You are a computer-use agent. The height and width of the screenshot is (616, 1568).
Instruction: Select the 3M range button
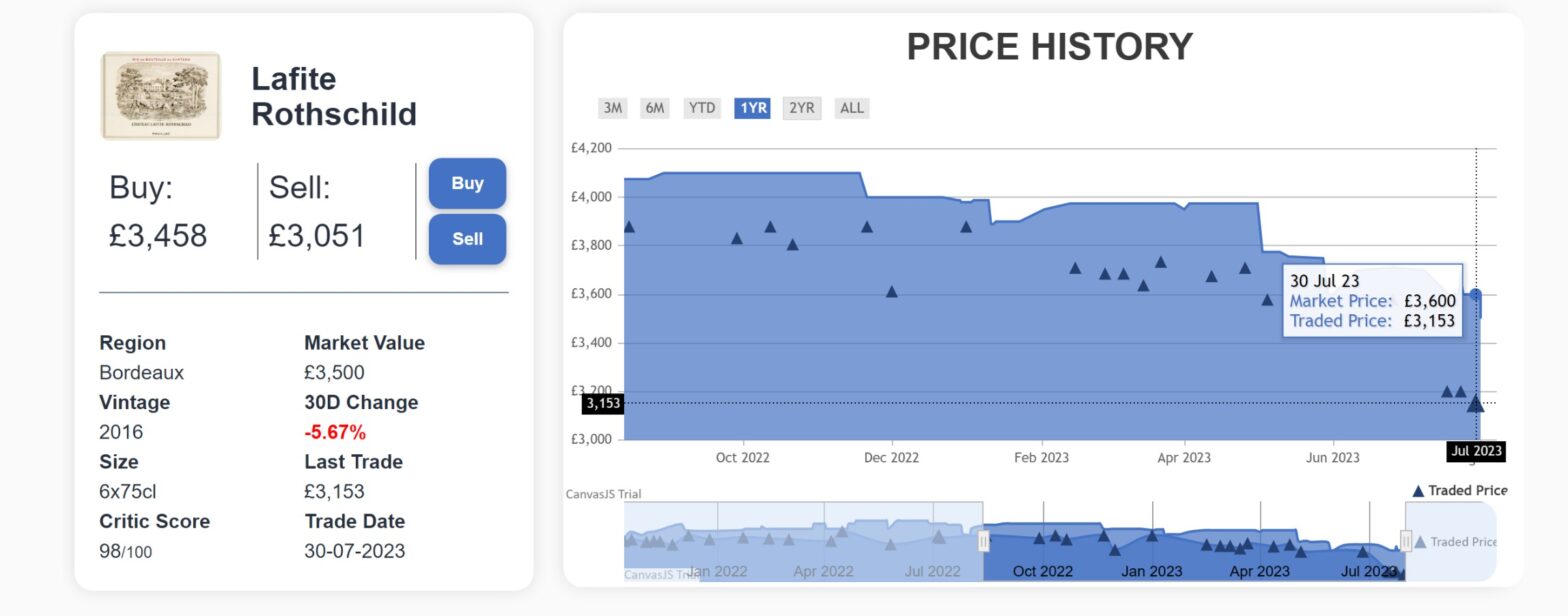[x=612, y=108]
